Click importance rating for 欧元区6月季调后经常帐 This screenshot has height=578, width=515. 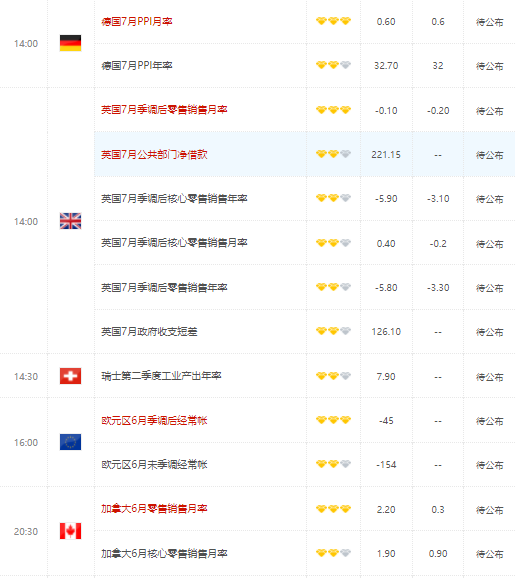[x=333, y=420]
